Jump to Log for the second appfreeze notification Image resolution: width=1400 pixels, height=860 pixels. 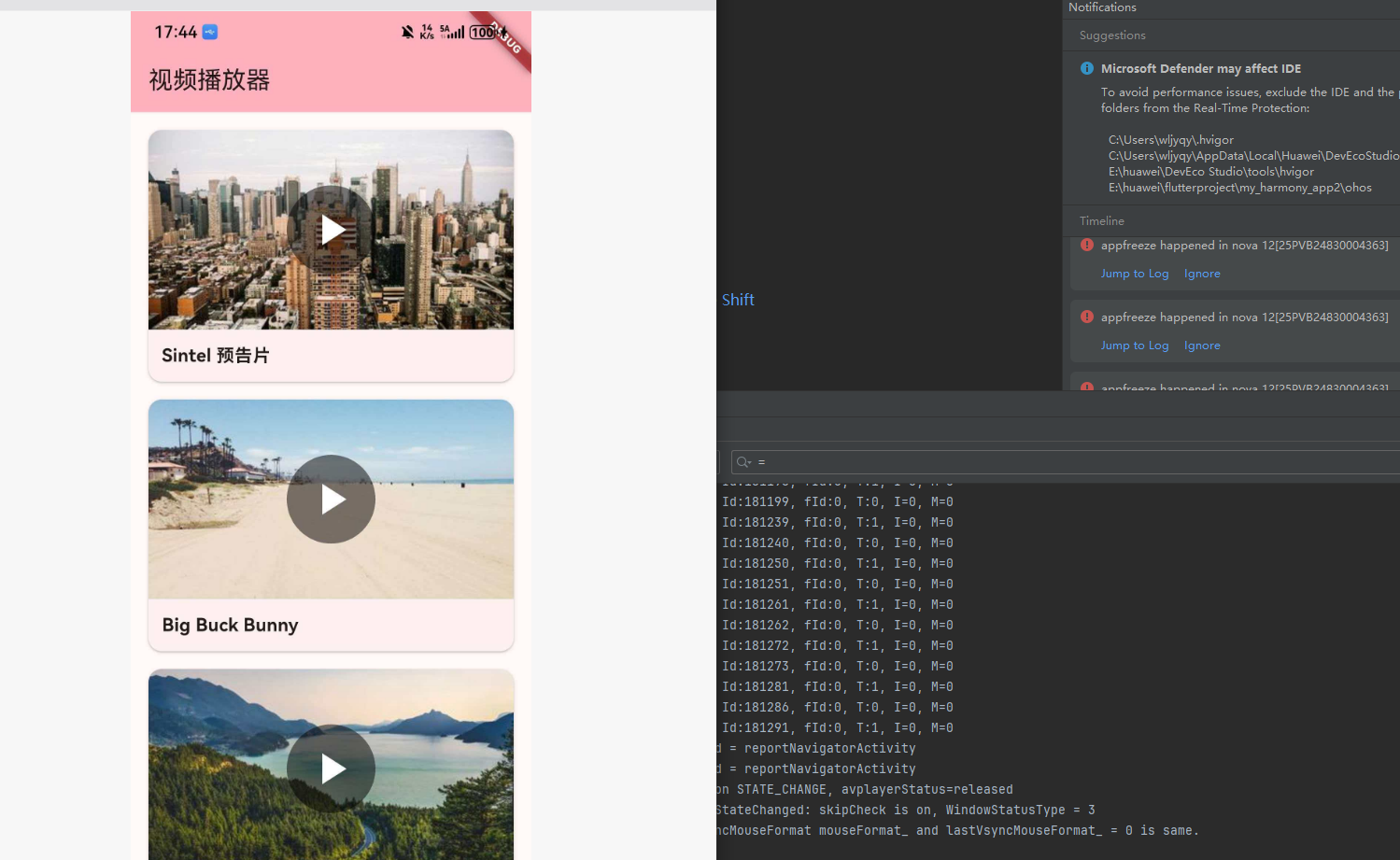coord(1135,345)
